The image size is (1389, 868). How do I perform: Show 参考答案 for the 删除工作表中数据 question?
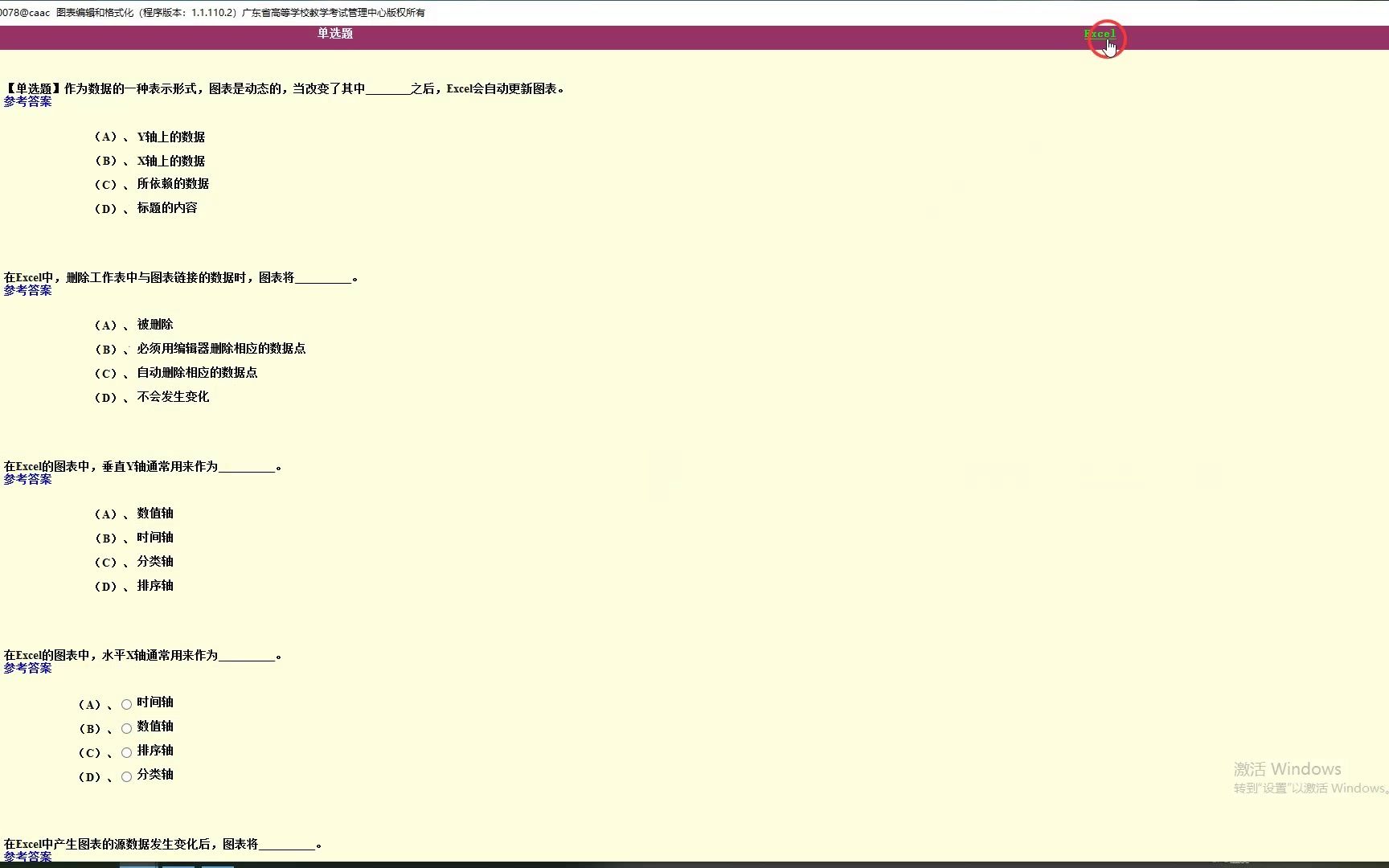tap(28, 291)
